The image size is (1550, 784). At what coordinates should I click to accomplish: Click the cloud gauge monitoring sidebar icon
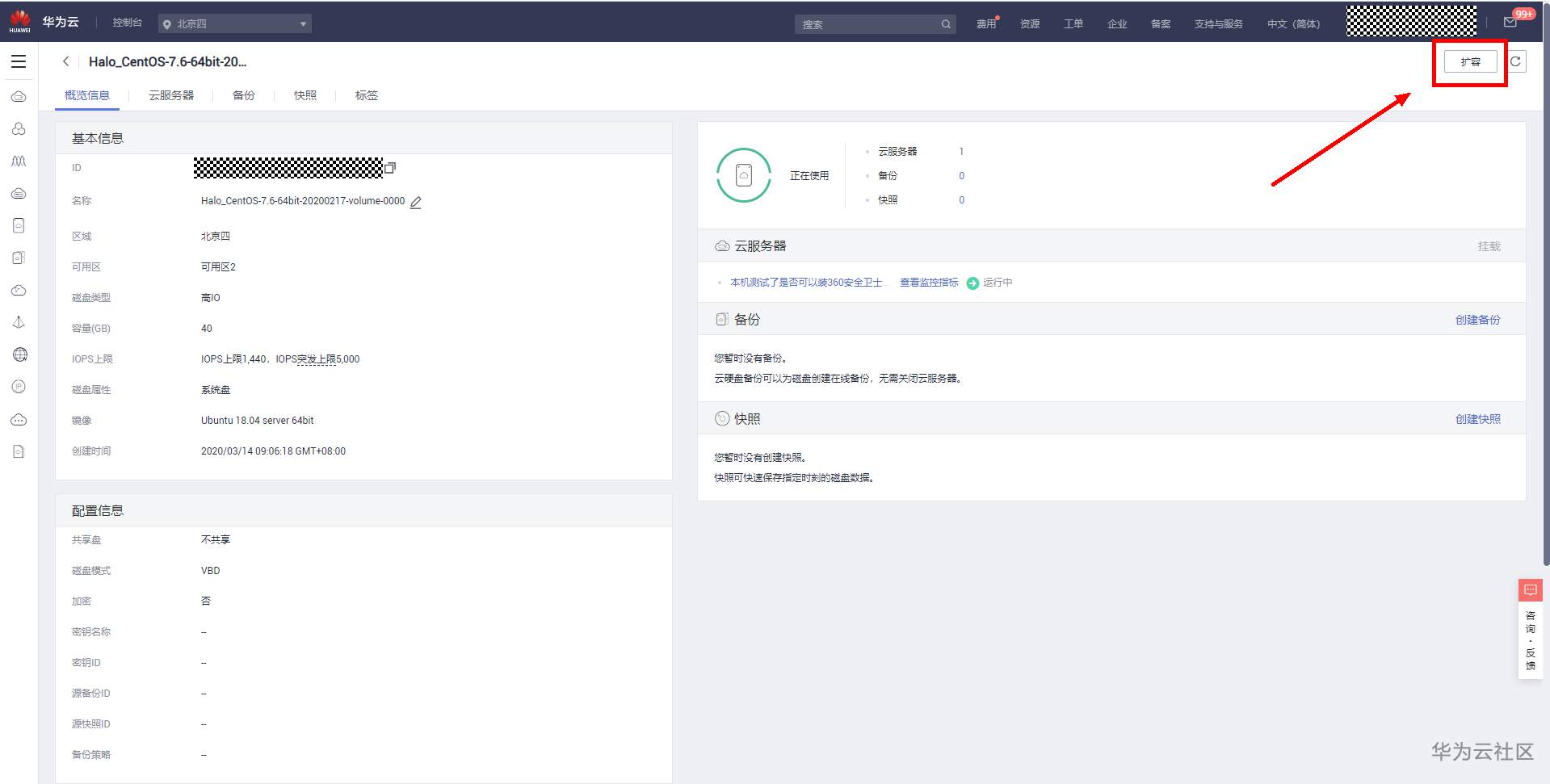point(19,291)
